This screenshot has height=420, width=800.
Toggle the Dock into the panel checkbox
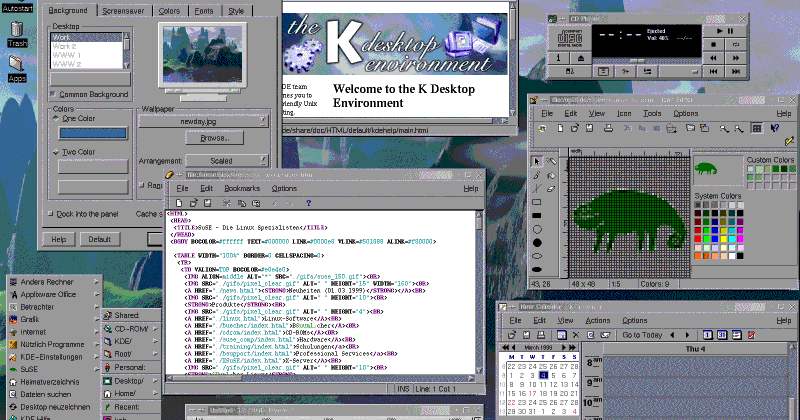pyautogui.click(x=51, y=214)
